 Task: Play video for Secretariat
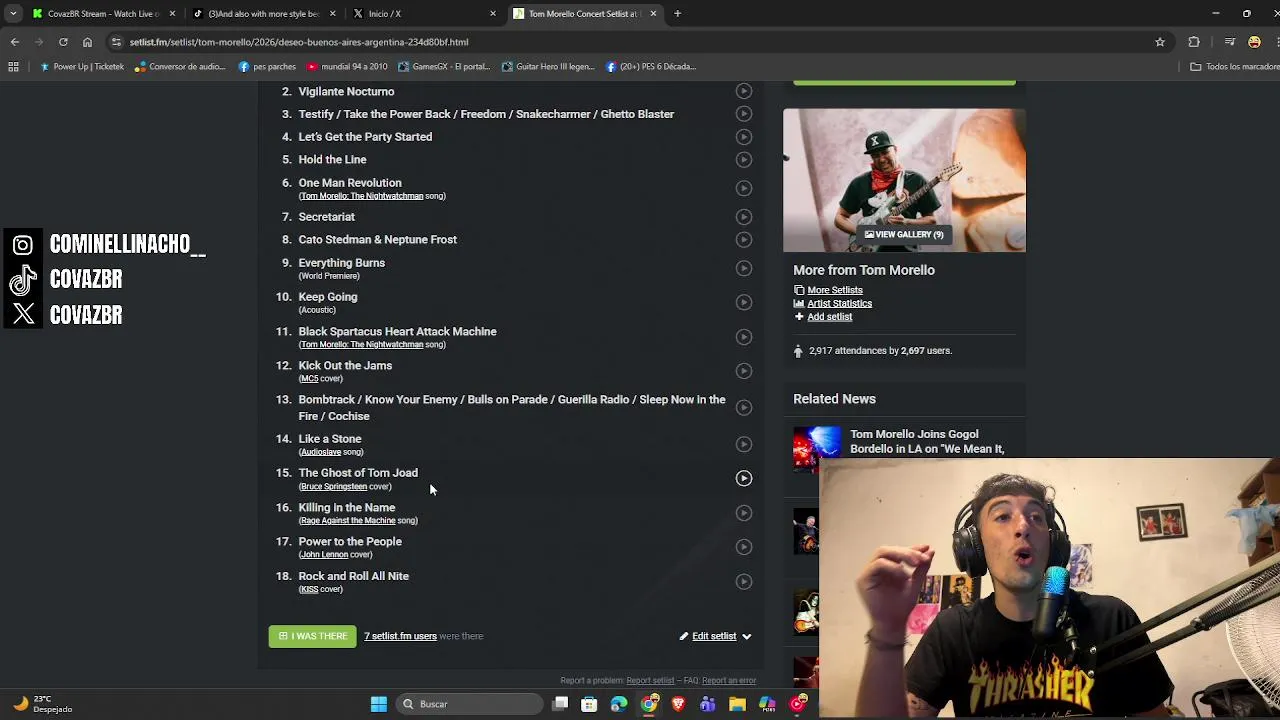[x=744, y=217]
